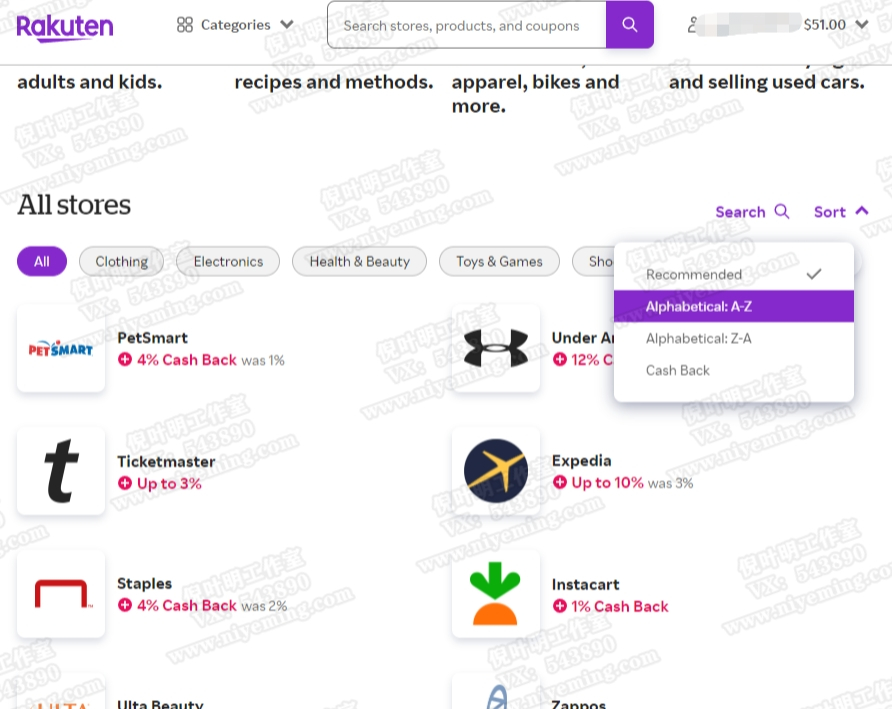Viewport: 892px width, 709px height.
Task: Open the PetSmart store logo
Action: pyautogui.click(x=61, y=348)
